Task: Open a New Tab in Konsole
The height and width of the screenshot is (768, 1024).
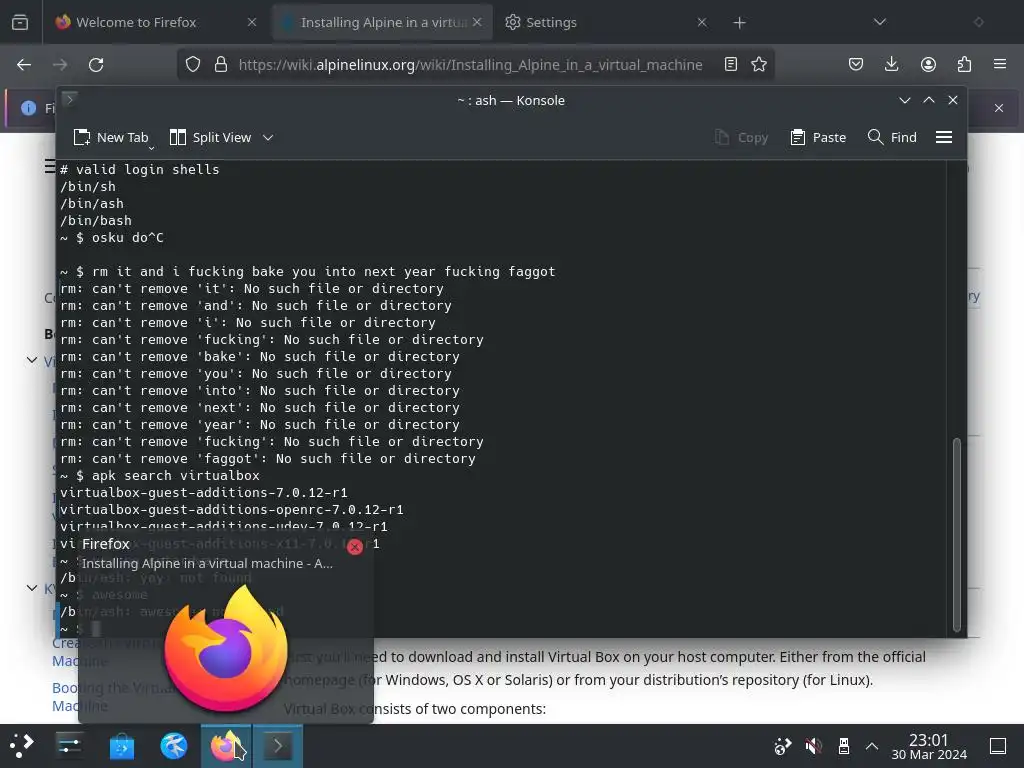Action: 111,137
